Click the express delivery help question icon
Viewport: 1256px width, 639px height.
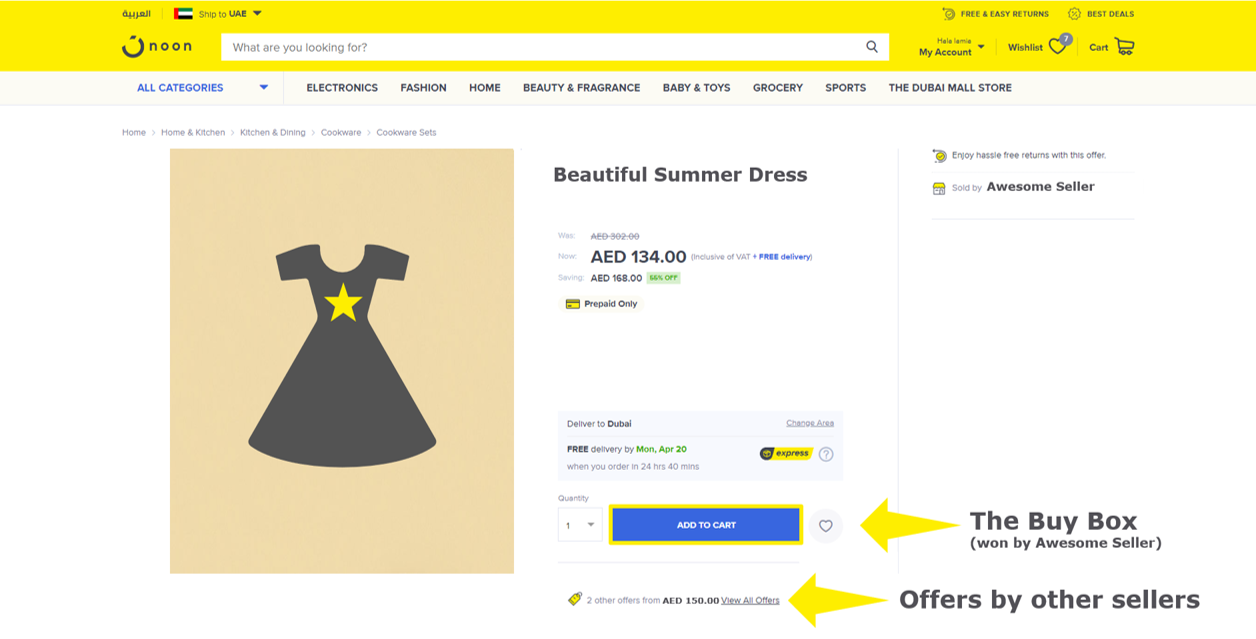coord(826,454)
